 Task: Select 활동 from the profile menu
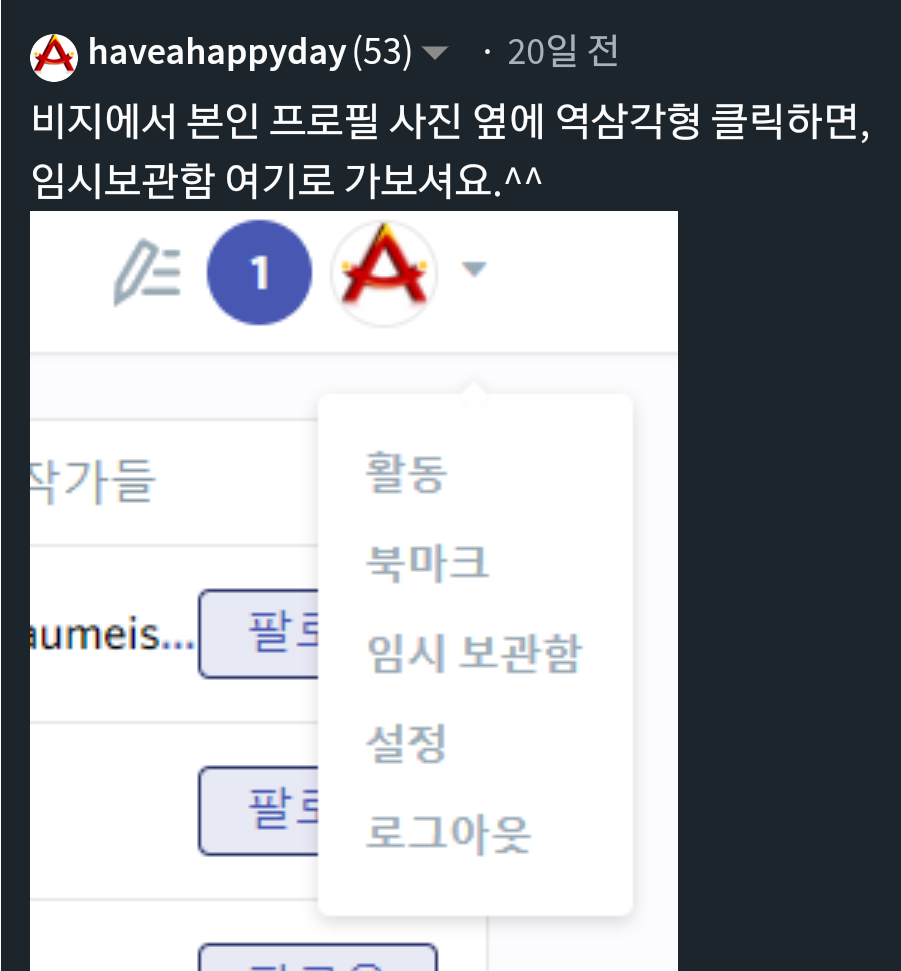406,472
